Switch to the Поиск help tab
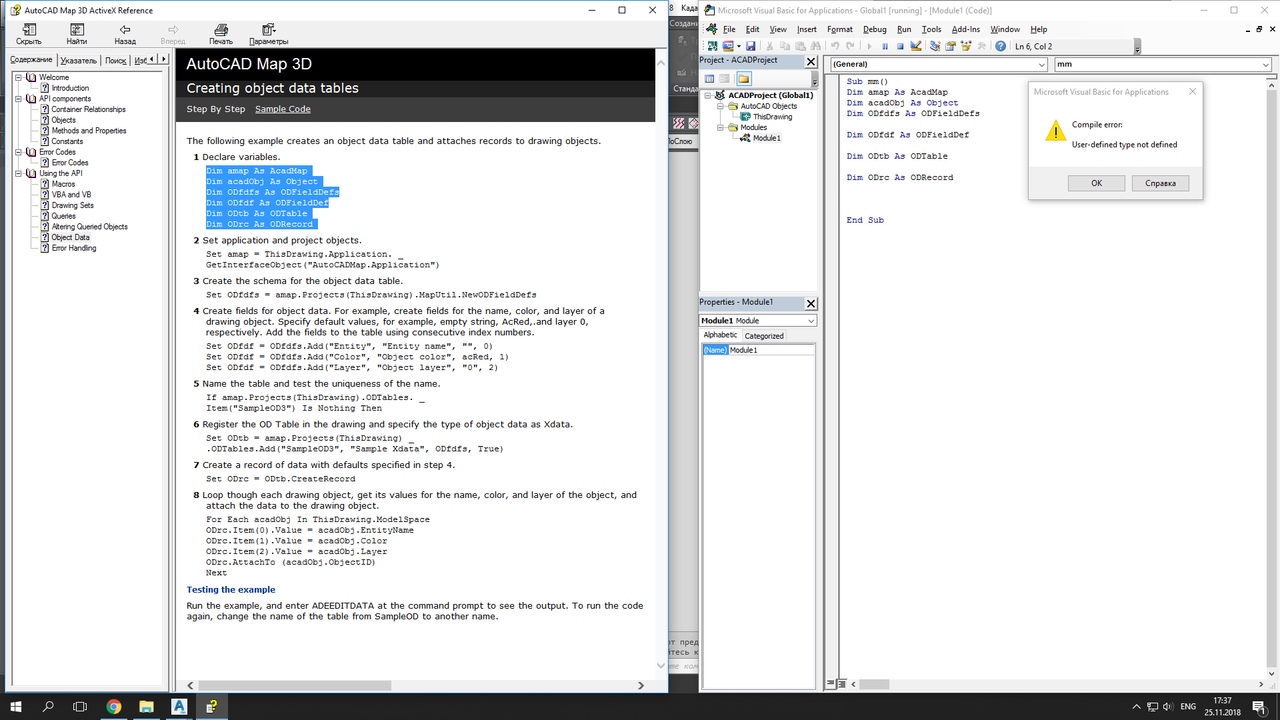 point(116,60)
